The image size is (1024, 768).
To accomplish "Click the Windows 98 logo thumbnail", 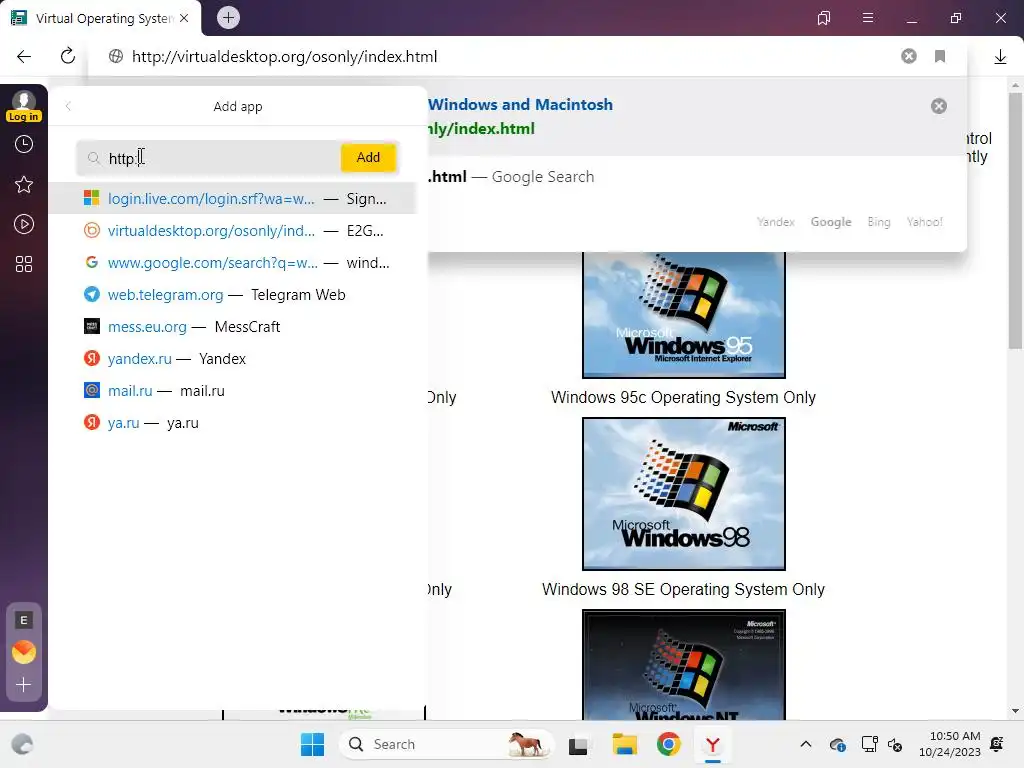I will pos(684,494).
